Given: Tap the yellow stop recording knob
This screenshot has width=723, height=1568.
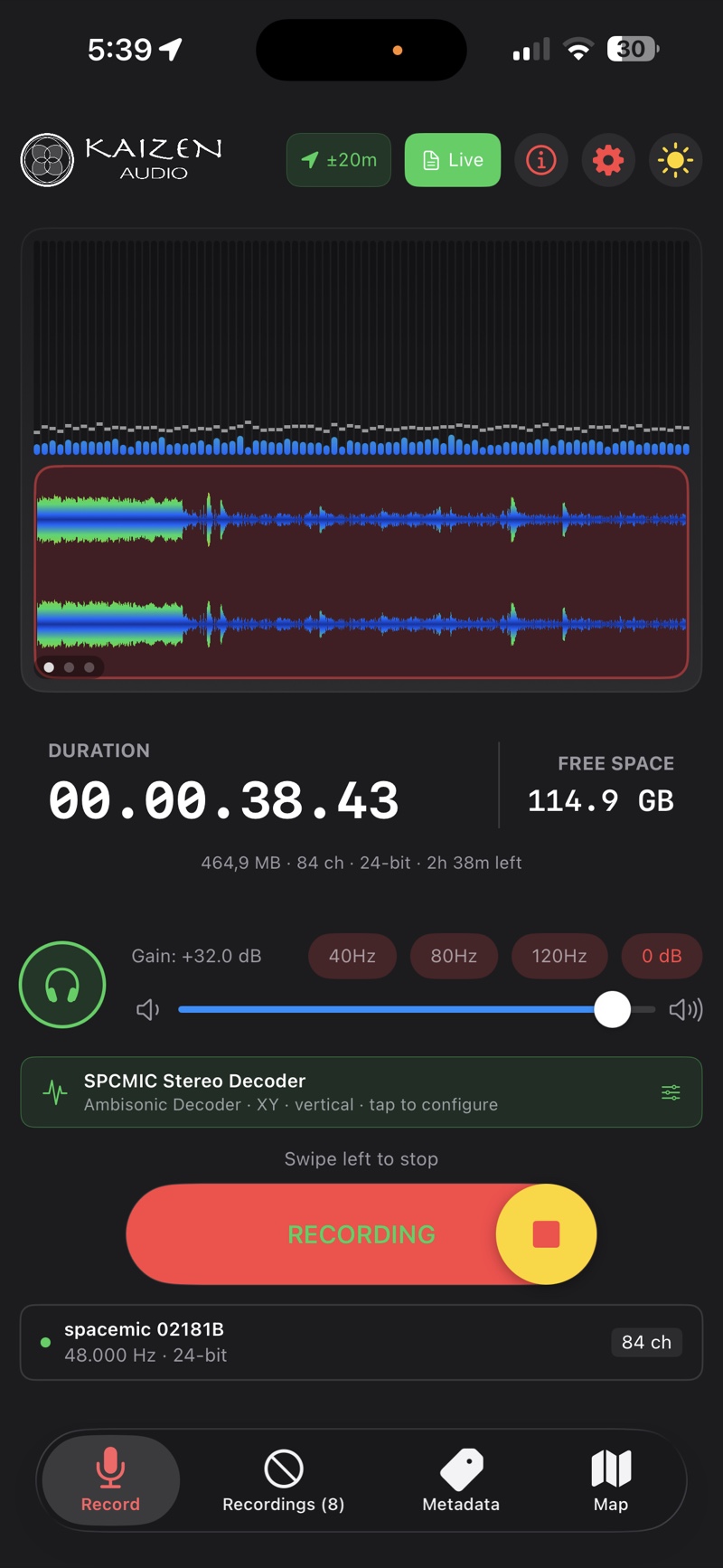Looking at the screenshot, I should 546,1234.
